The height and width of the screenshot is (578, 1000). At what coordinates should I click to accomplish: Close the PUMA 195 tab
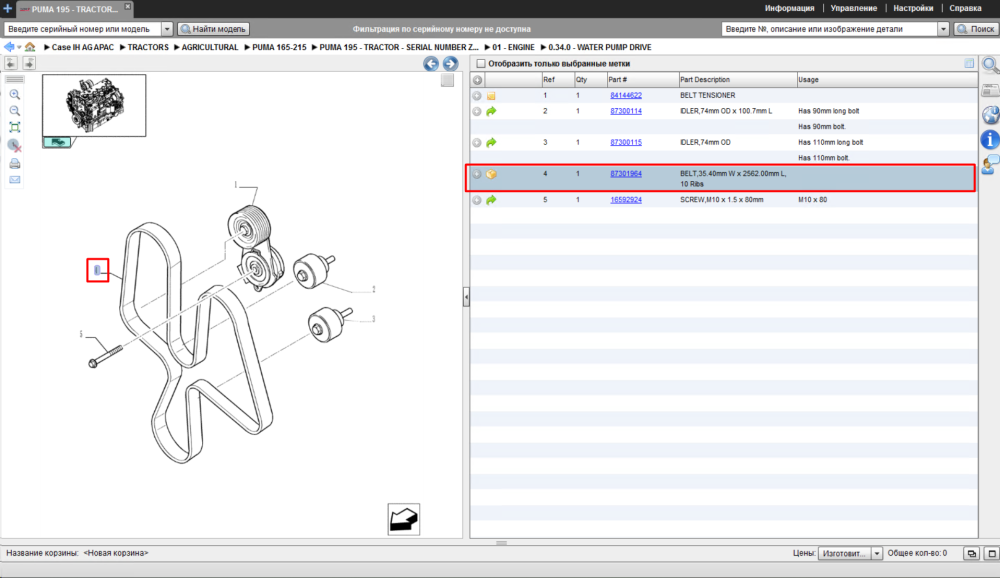coord(128,6)
